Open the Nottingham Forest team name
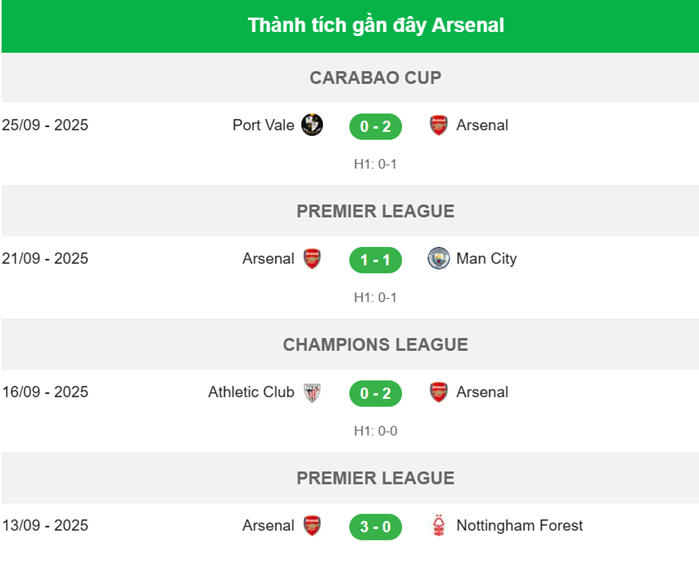The width and height of the screenshot is (699, 565). [519, 526]
